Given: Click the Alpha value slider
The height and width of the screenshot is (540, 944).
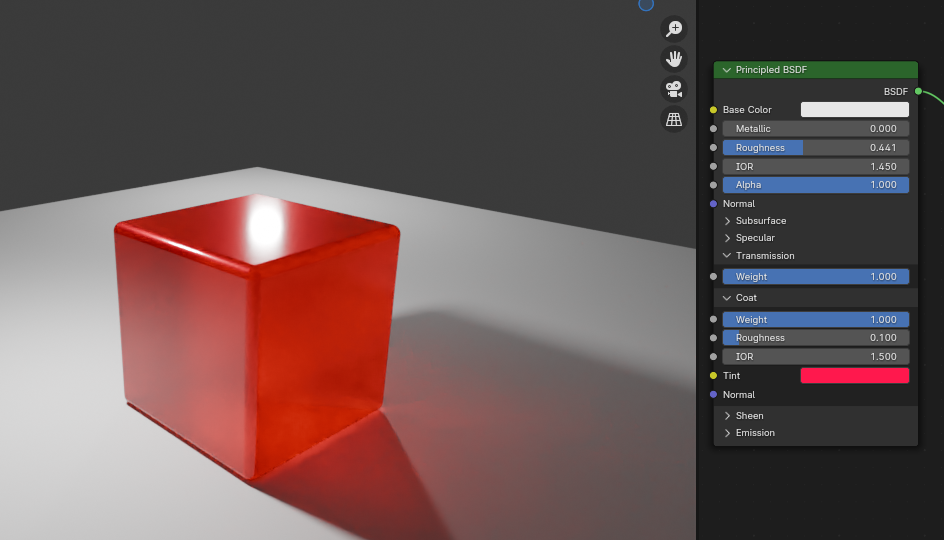Looking at the screenshot, I should coord(816,185).
